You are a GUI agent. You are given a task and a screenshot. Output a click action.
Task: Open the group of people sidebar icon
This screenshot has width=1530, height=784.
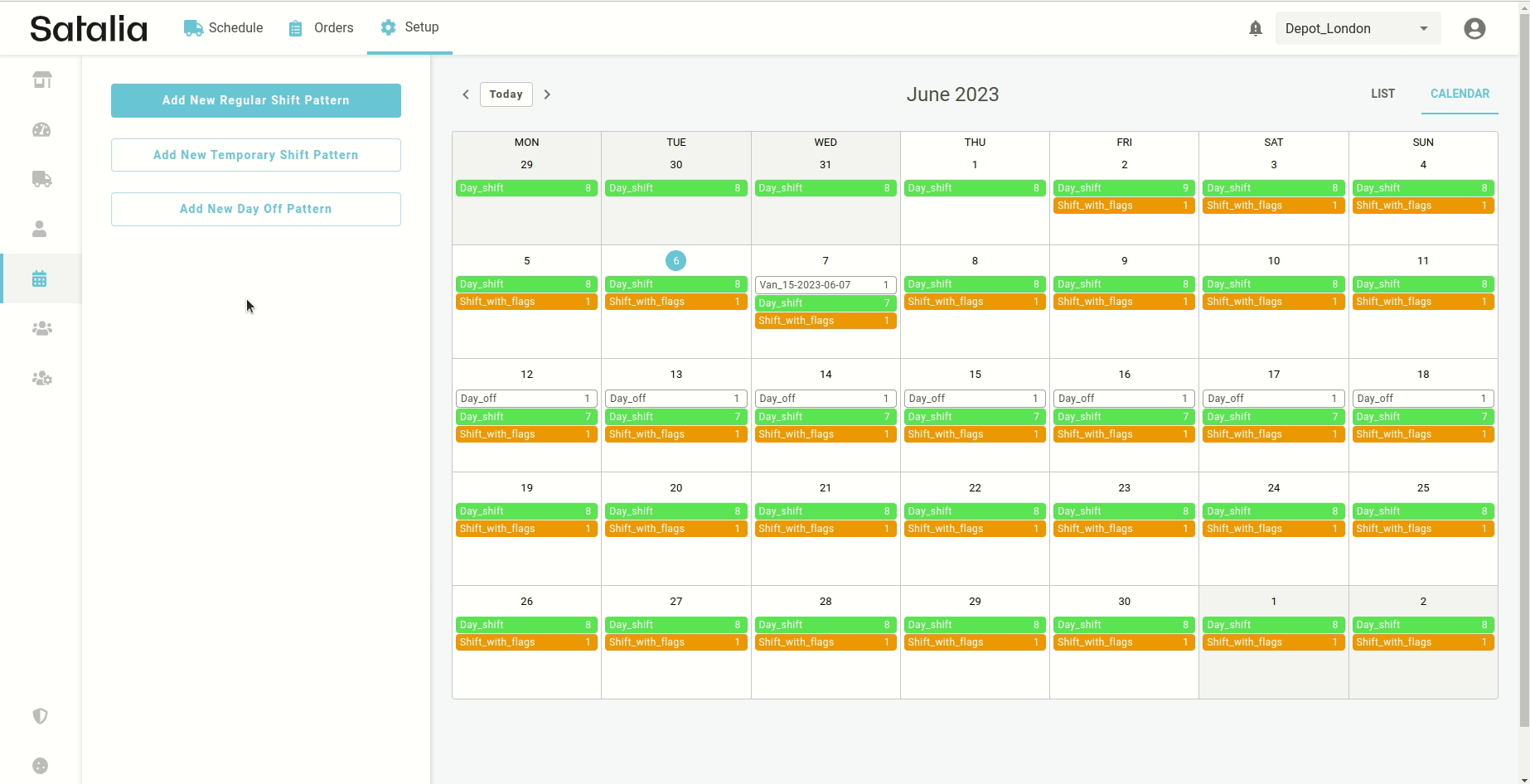(41, 329)
